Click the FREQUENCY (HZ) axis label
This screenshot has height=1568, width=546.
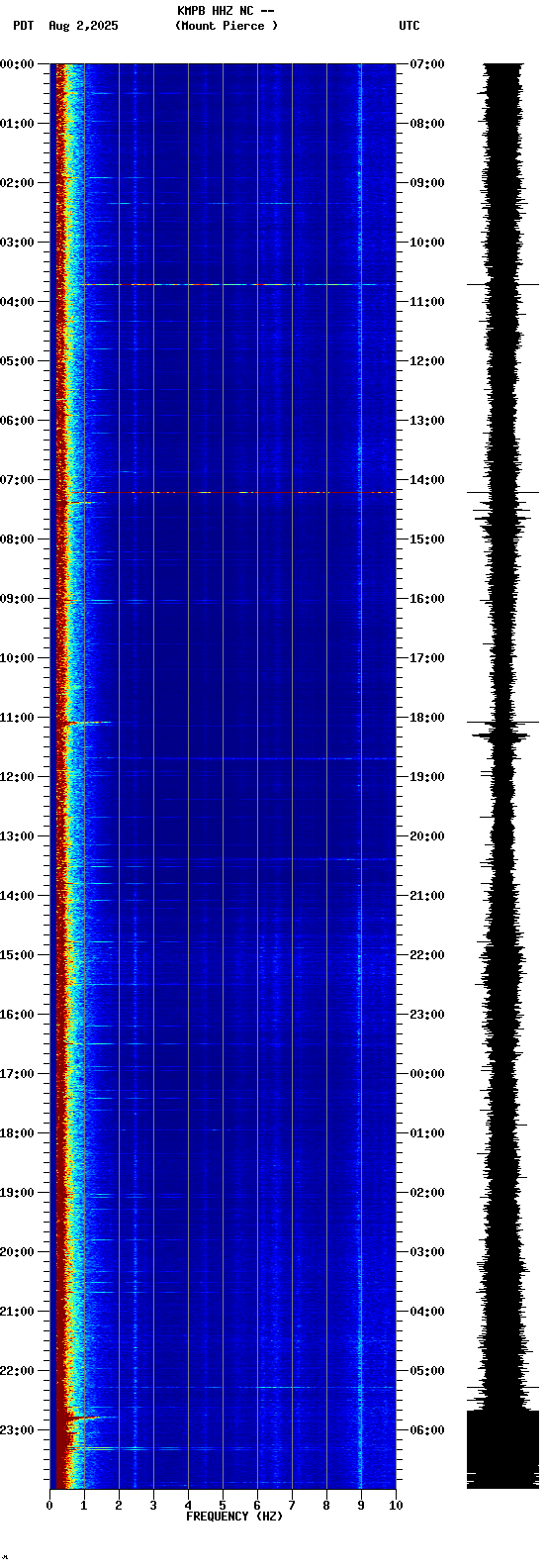click(234, 1516)
